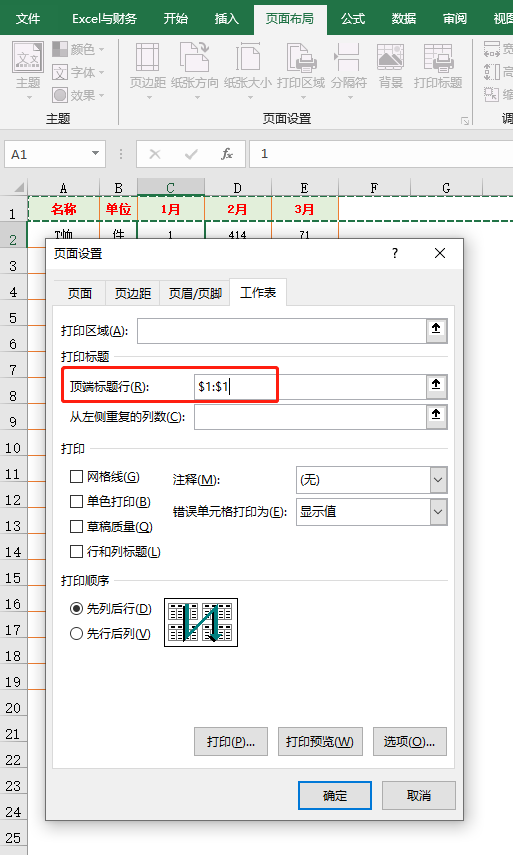Screen dimensions: 513x855
Task: Click the select-all corner triangle of sheet
Action: point(18,188)
